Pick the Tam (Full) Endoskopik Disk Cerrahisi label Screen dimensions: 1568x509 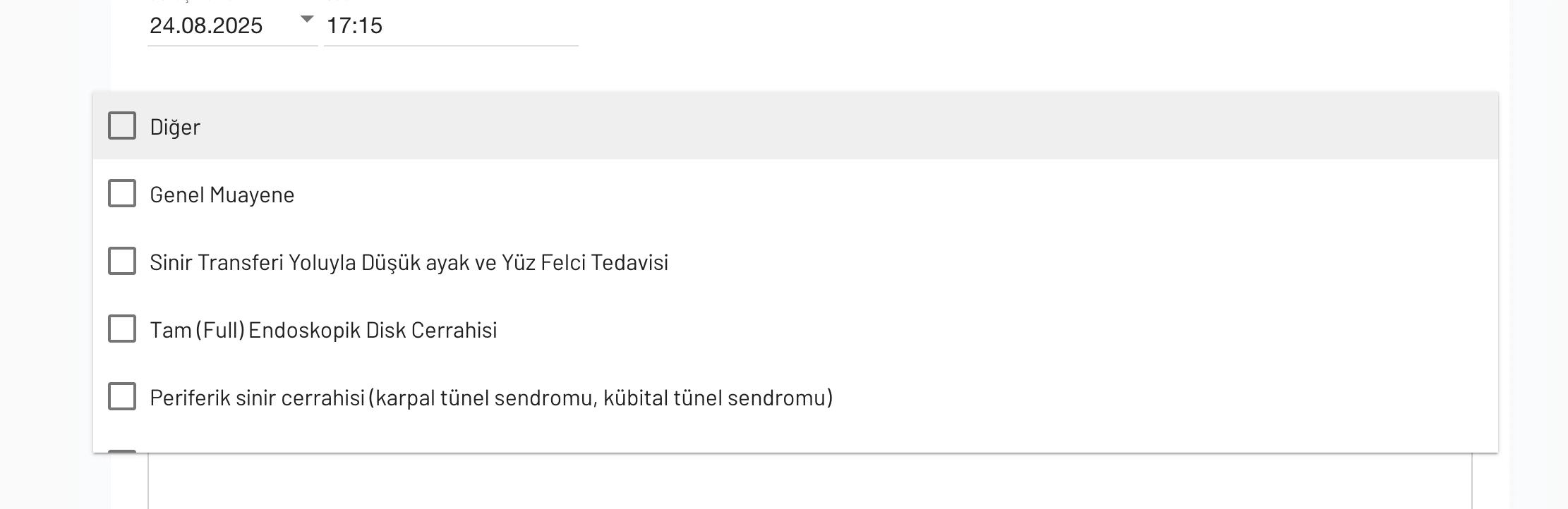(x=323, y=331)
